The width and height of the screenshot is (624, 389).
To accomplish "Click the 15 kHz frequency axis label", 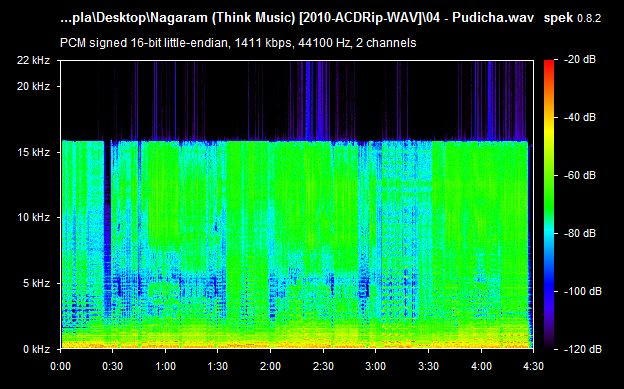I will [x=33, y=152].
